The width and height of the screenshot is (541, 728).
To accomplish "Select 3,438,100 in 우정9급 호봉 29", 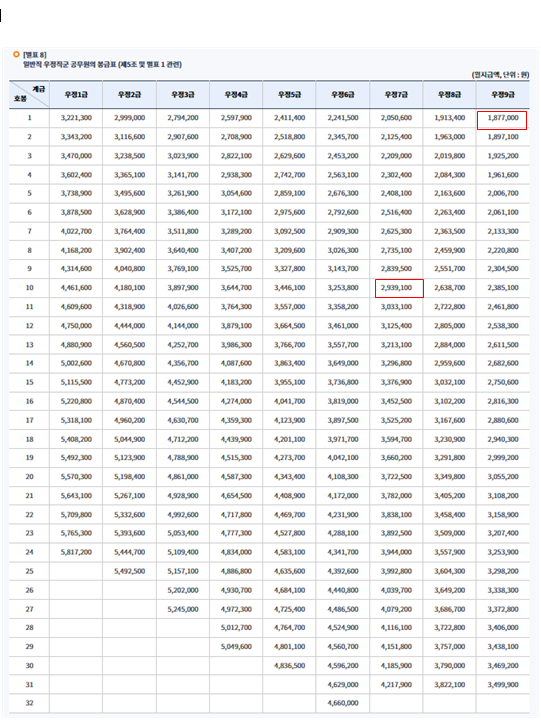I will coord(503,647).
